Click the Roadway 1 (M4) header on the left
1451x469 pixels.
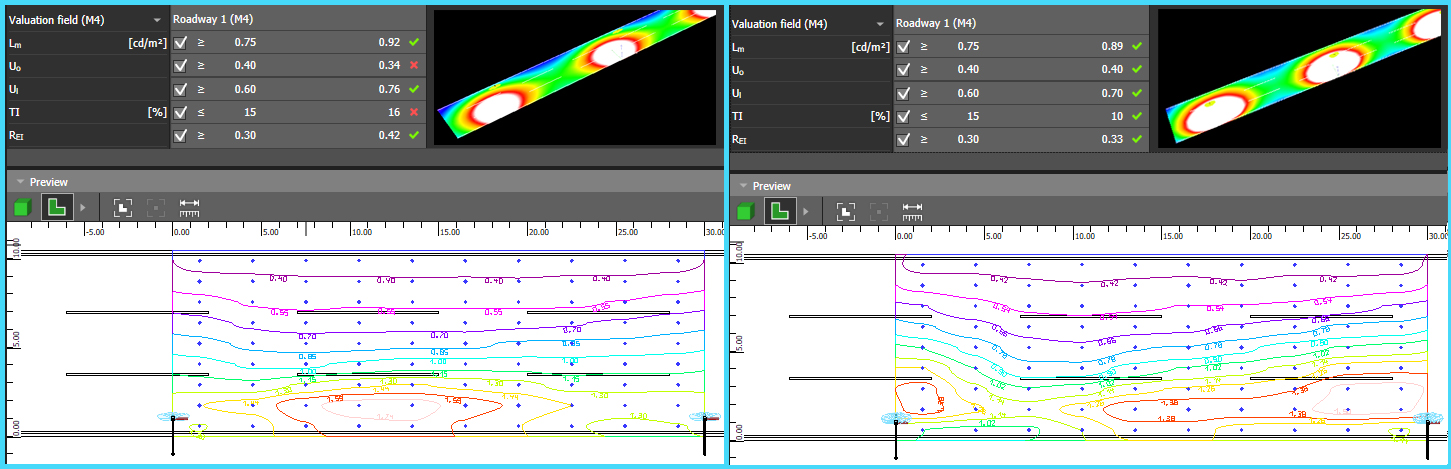point(210,19)
